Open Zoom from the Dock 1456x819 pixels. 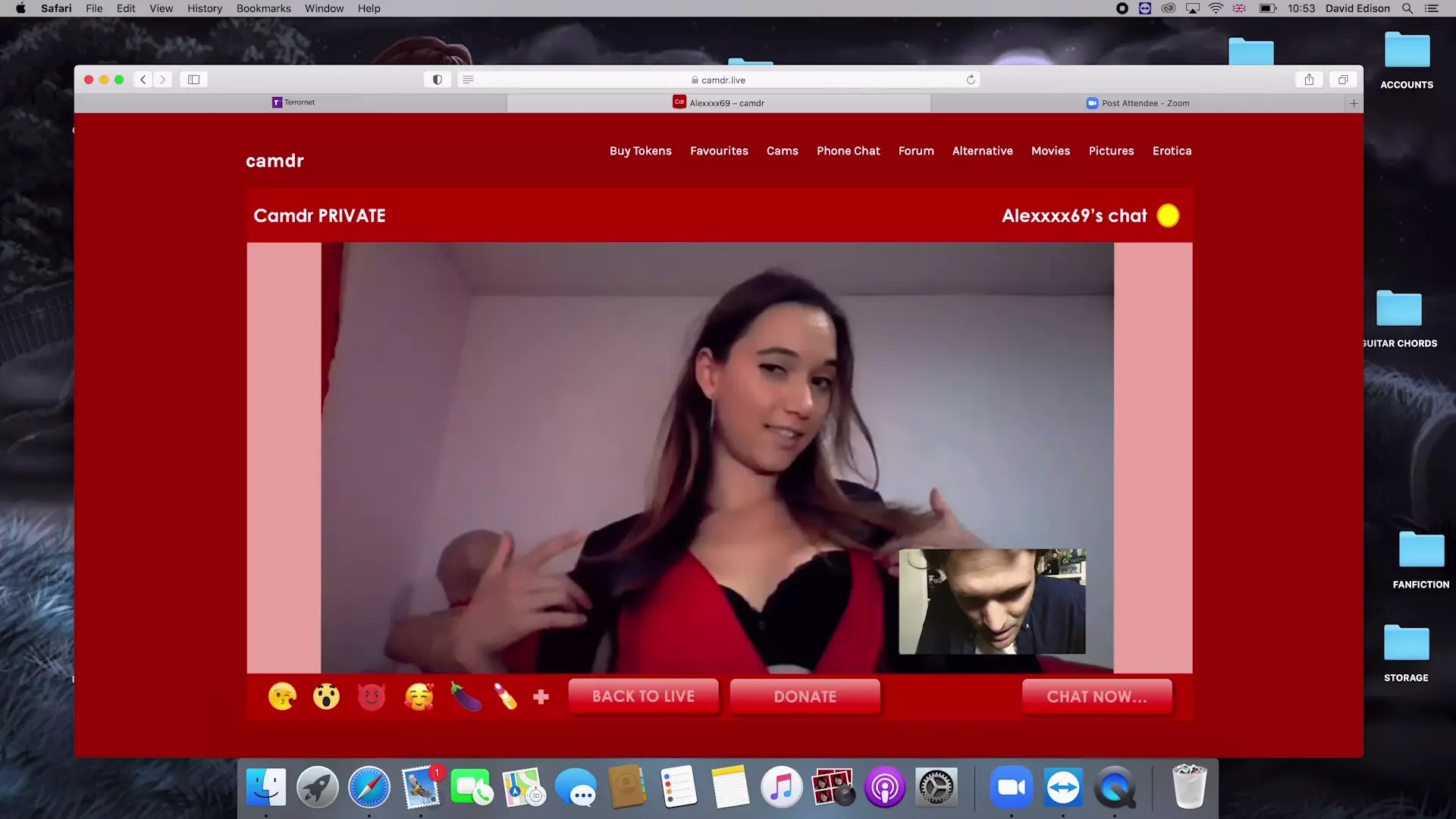pyautogui.click(x=1011, y=787)
